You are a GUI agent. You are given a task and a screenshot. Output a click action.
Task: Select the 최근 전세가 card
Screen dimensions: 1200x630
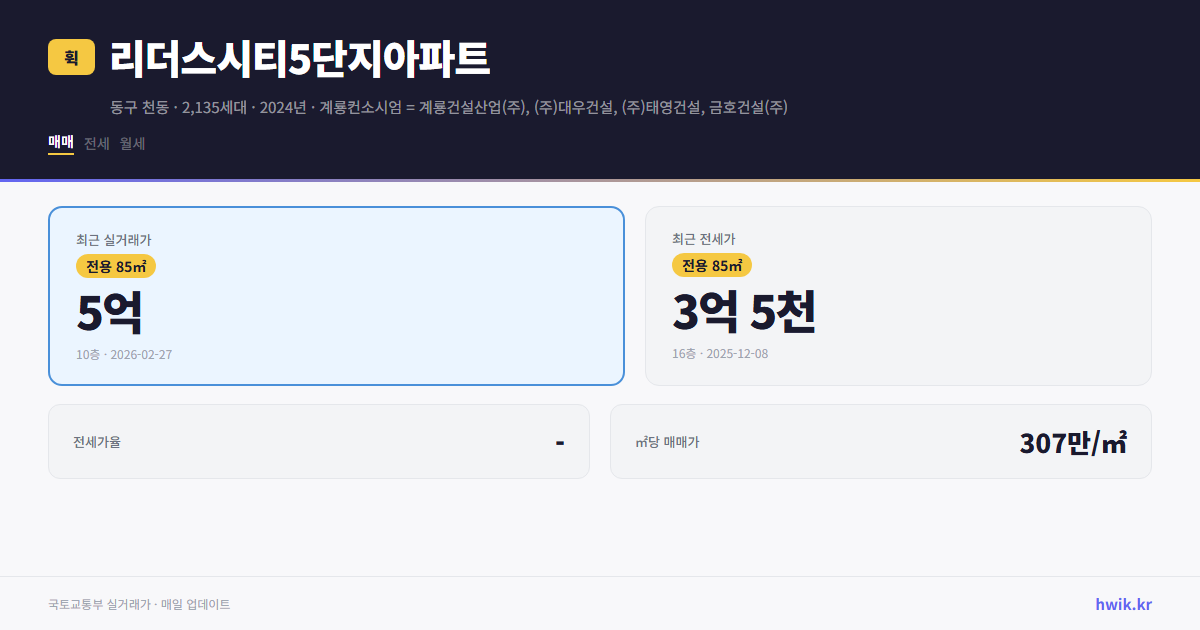[898, 295]
